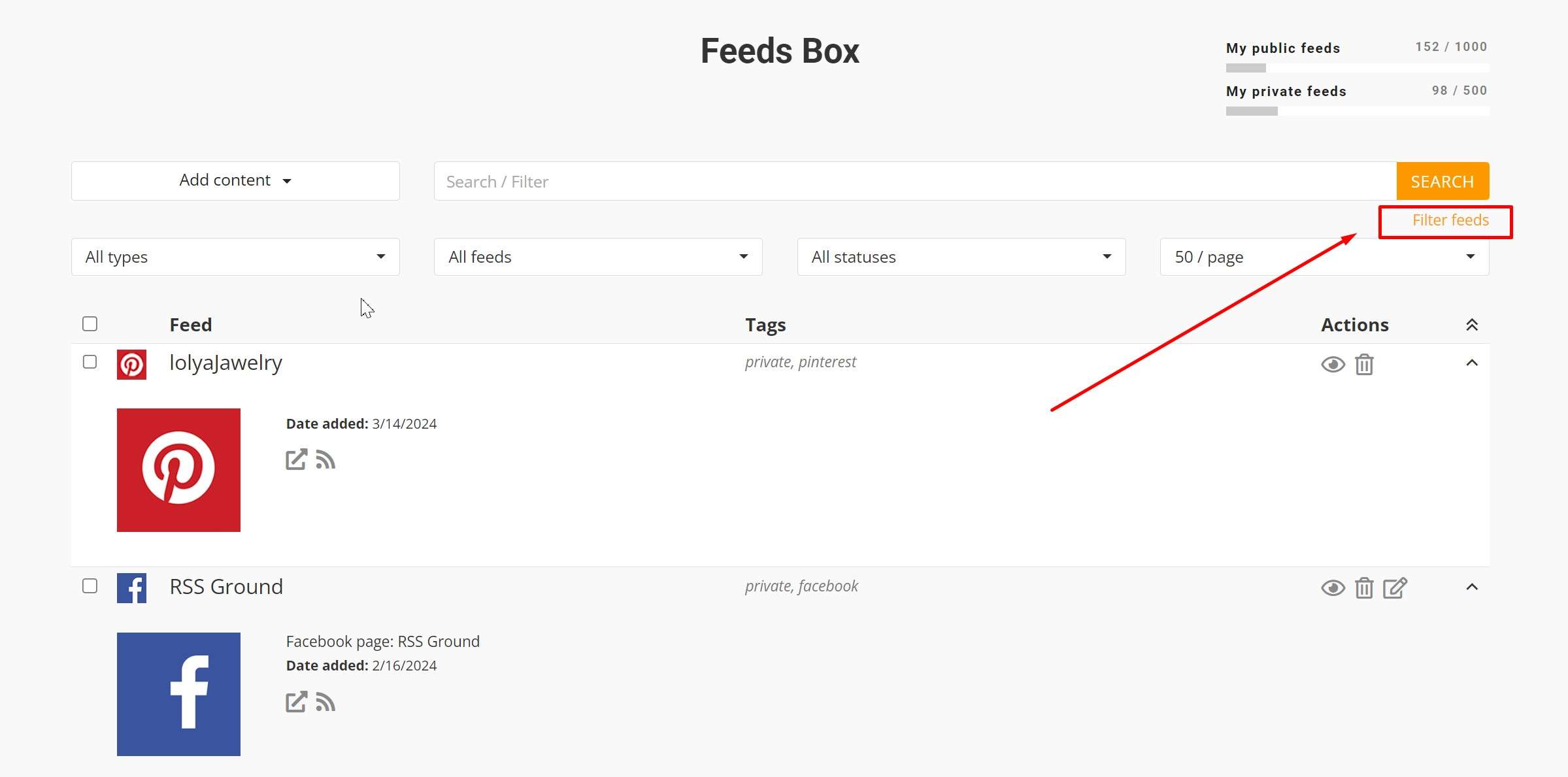Click 'Date added: 2/16/2024' text
The height and width of the screenshot is (777, 1568).
pos(361,665)
